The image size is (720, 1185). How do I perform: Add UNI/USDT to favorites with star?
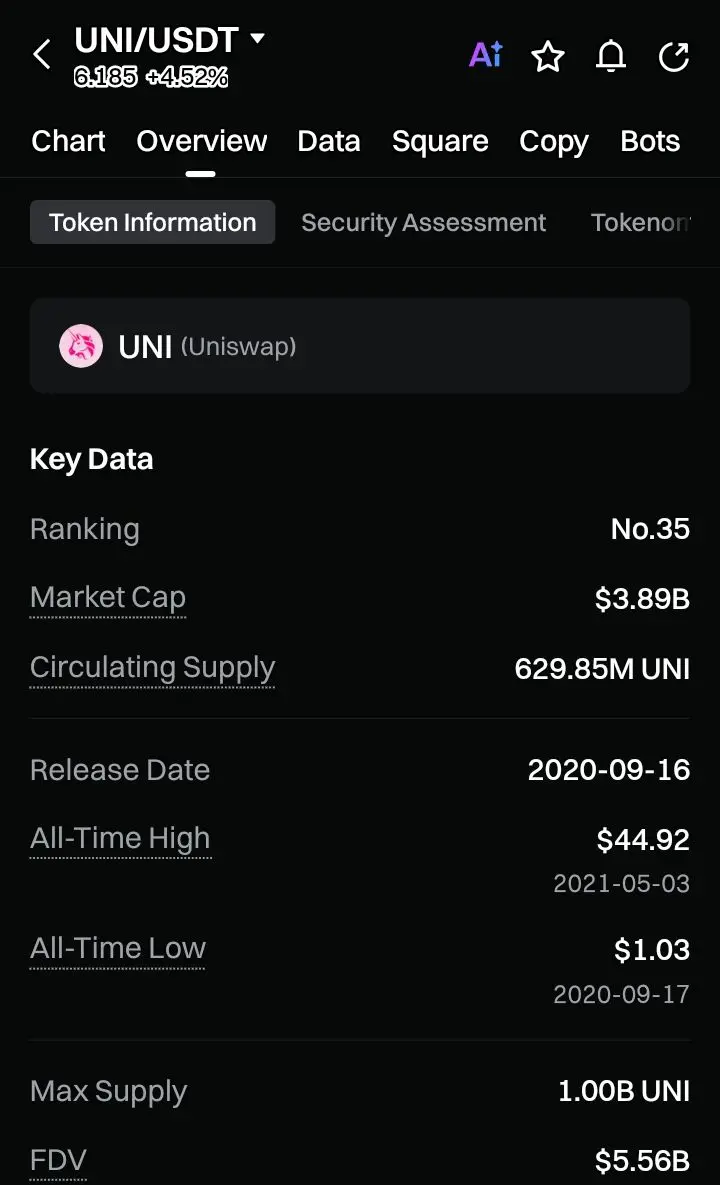tap(548, 57)
